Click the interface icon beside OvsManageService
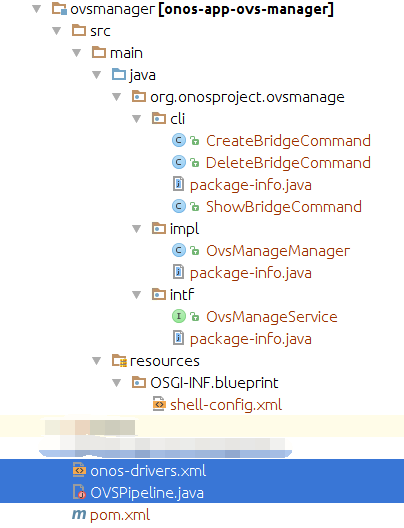The width and height of the screenshot is (404, 528). 179,316
